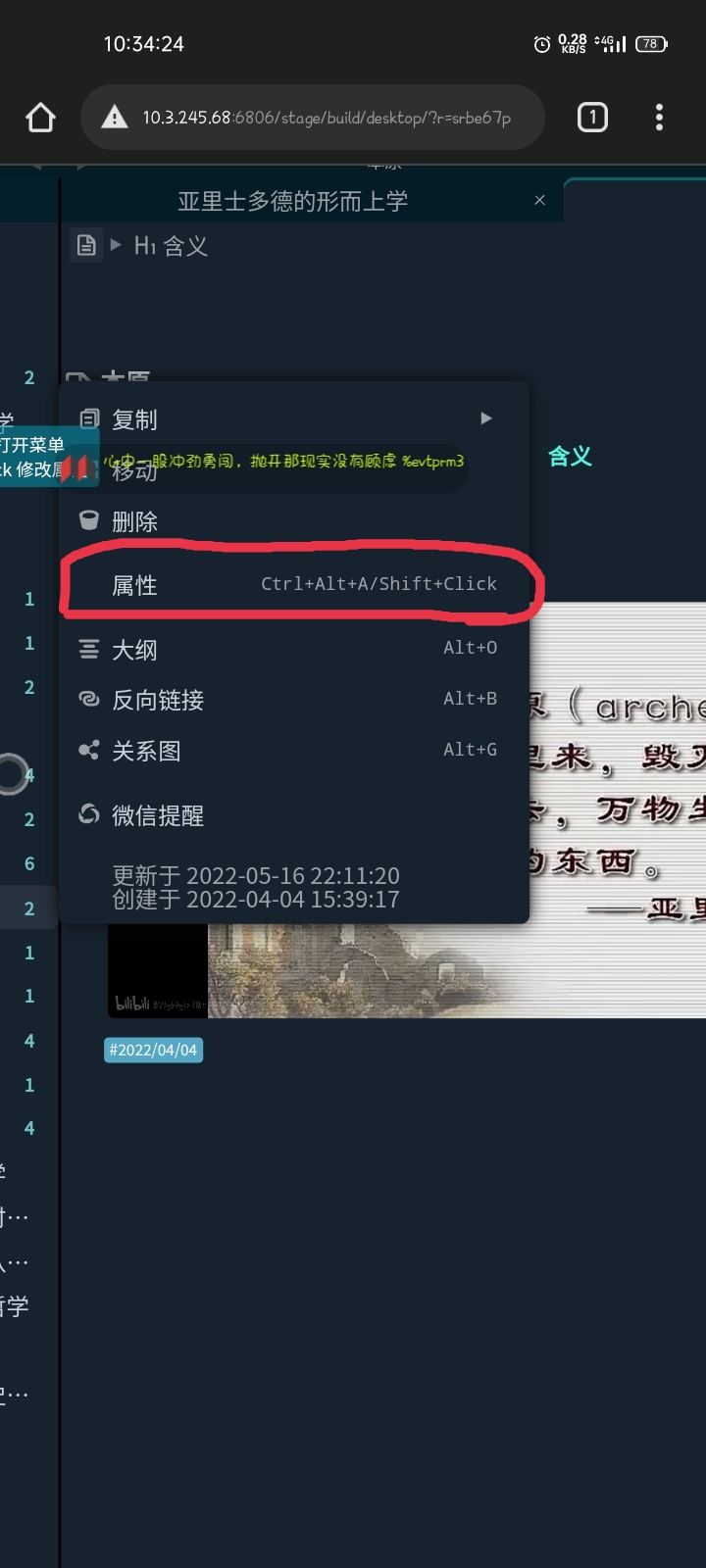The width and height of the screenshot is (706, 1568).
Task: Expand the 复制 submenu arrow
Action: pos(486,418)
